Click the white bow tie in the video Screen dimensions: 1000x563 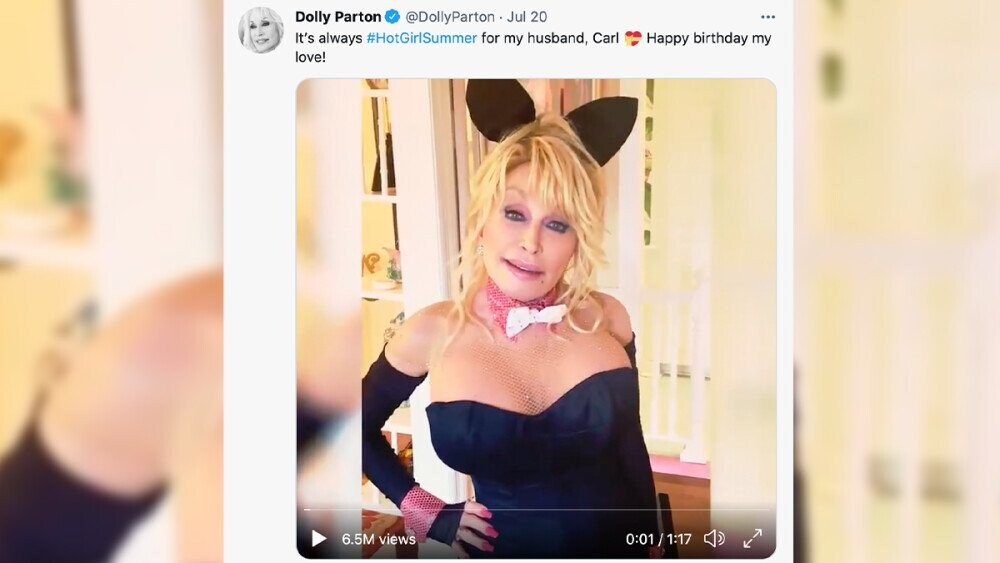(x=535, y=319)
